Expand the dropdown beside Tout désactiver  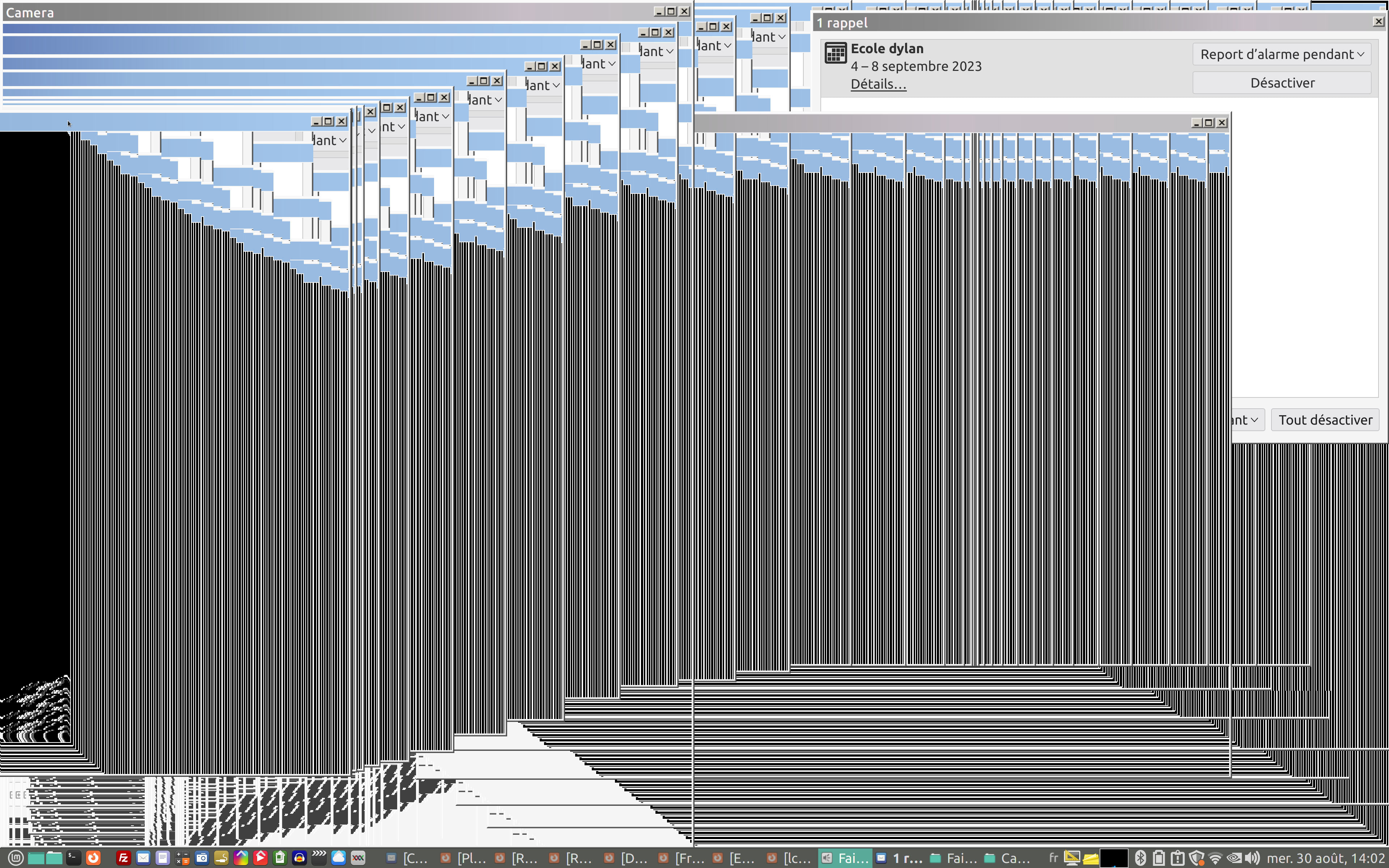tap(1248, 420)
